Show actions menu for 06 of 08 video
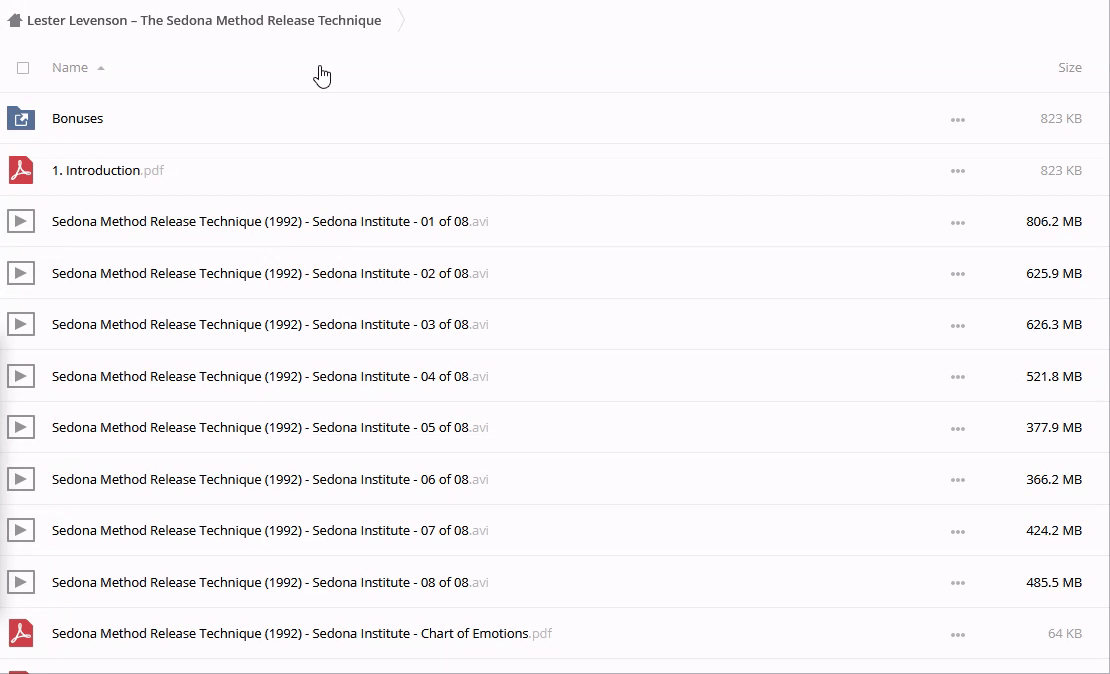 (957, 480)
